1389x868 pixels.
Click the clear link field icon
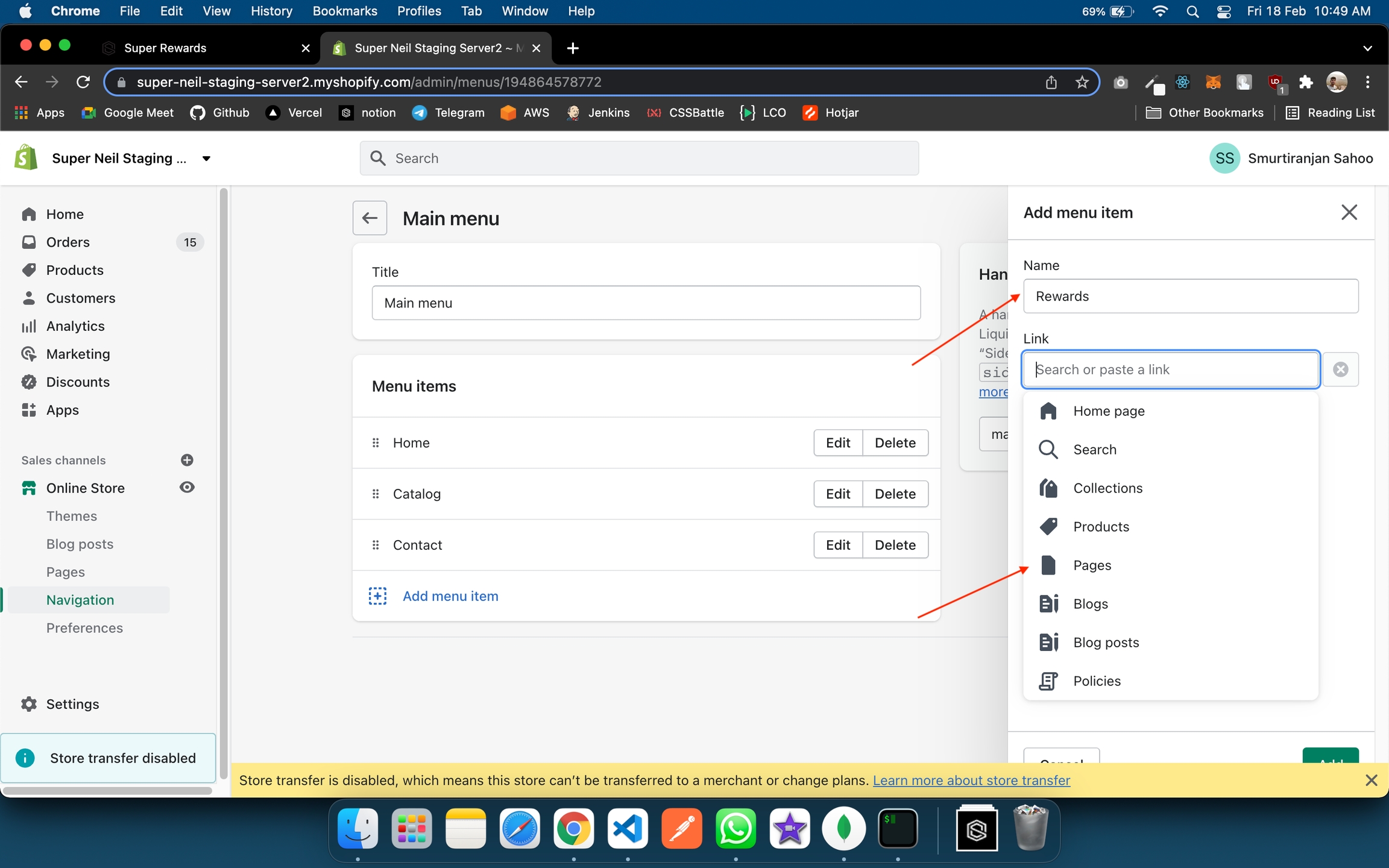[1340, 370]
